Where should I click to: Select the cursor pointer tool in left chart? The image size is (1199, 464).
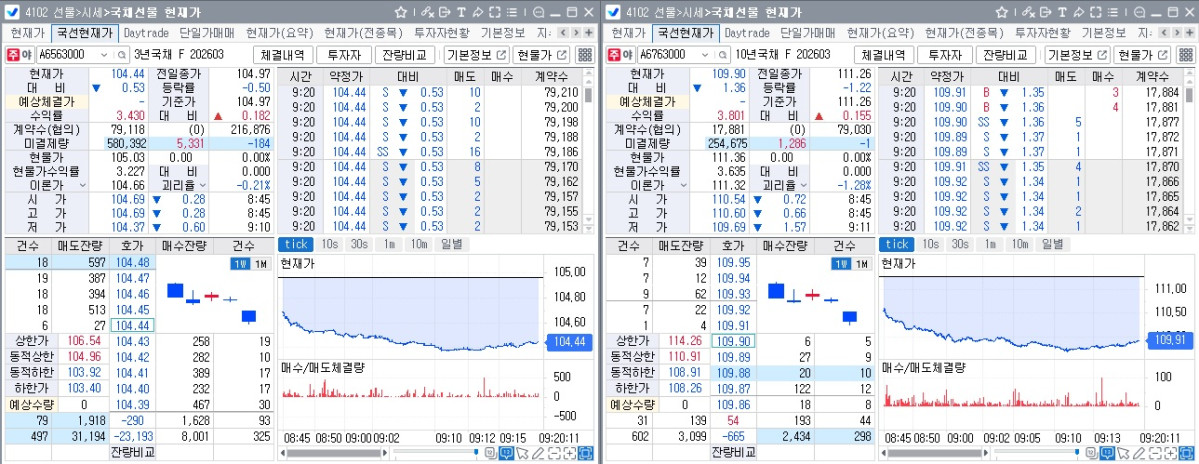tap(522, 453)
